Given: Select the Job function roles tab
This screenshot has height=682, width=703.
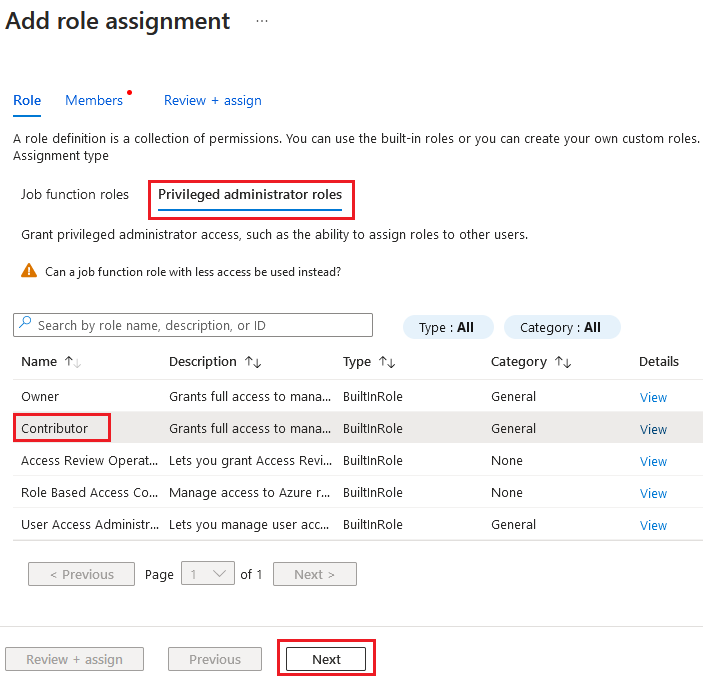Looking at the screenshot, I should [75, 194].
